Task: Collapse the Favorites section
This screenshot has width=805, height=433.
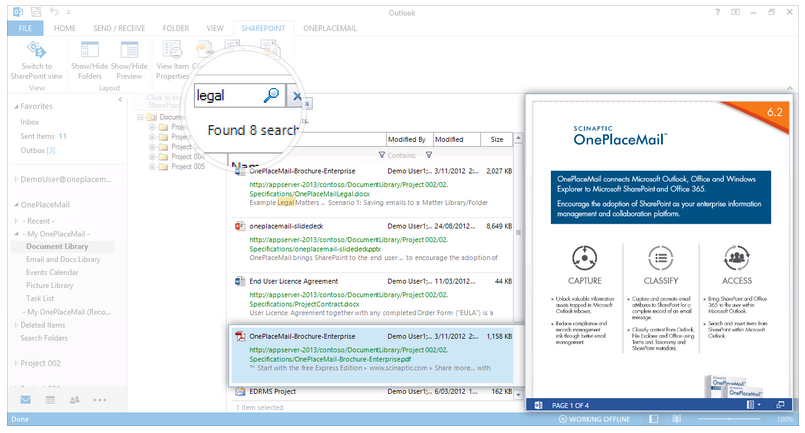Action: coord(15,105)
